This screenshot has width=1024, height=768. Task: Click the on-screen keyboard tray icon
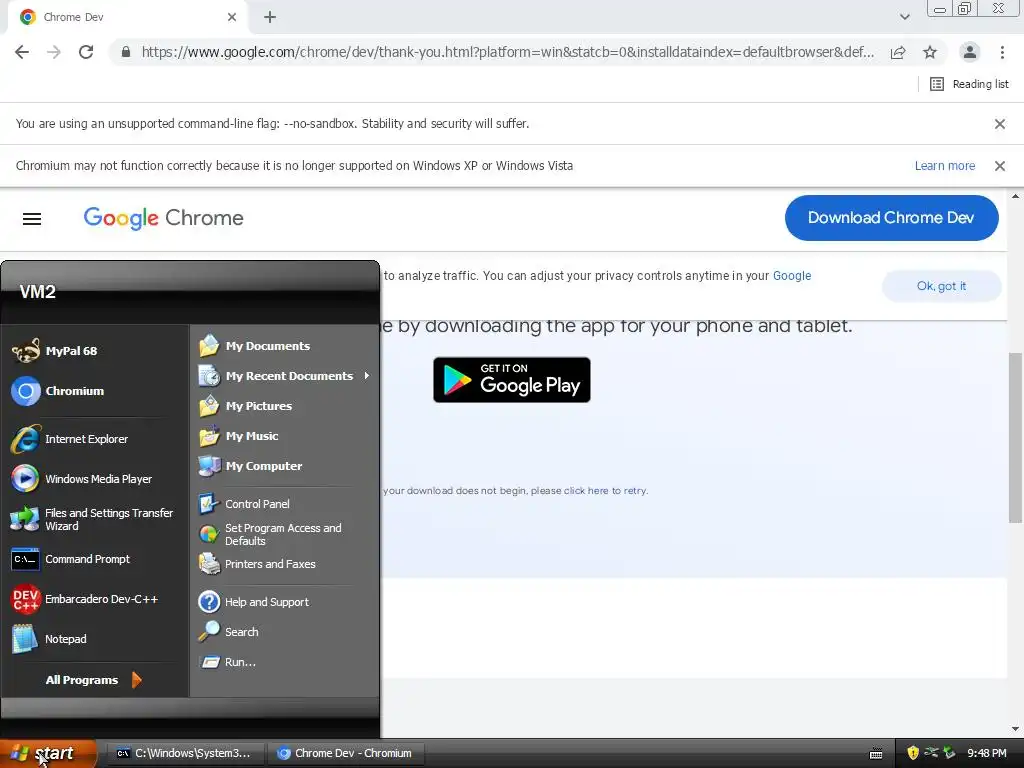coord(876,754)
